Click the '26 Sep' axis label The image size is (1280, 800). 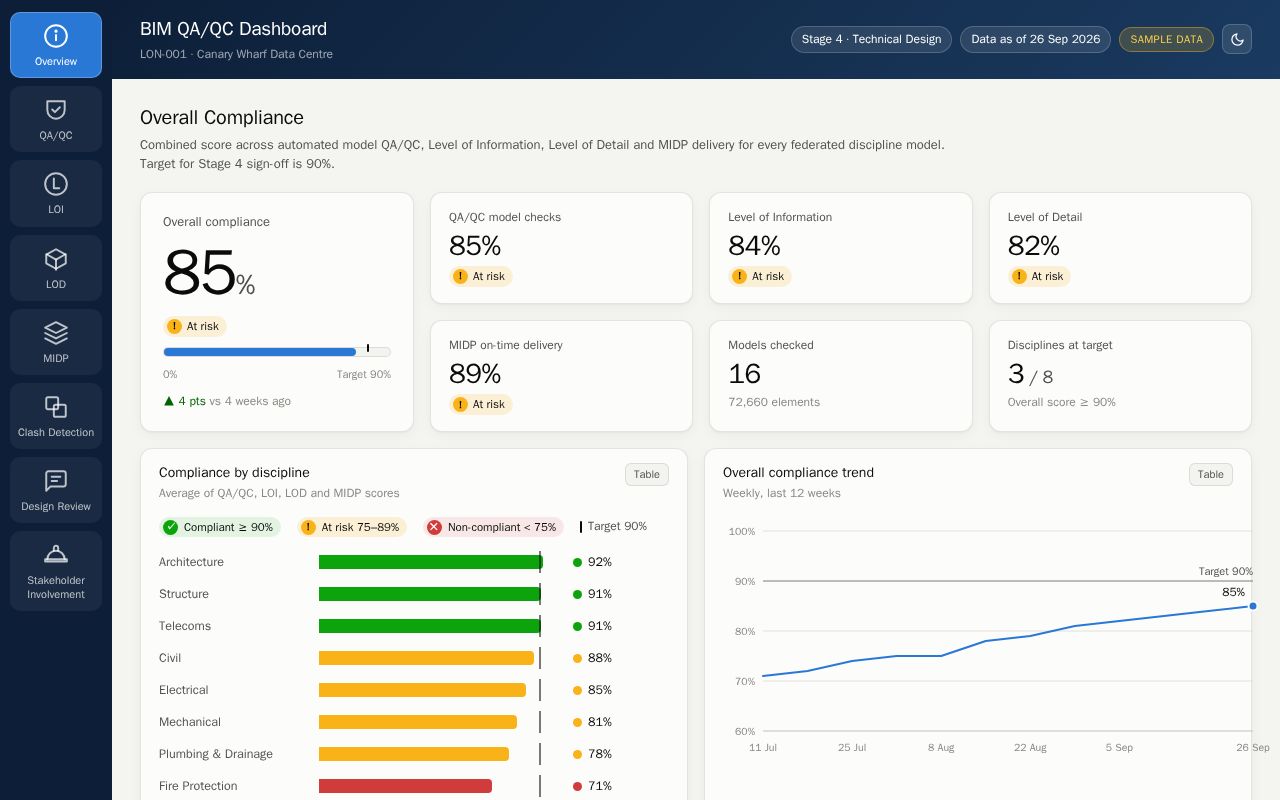[x=1252, y=747]
